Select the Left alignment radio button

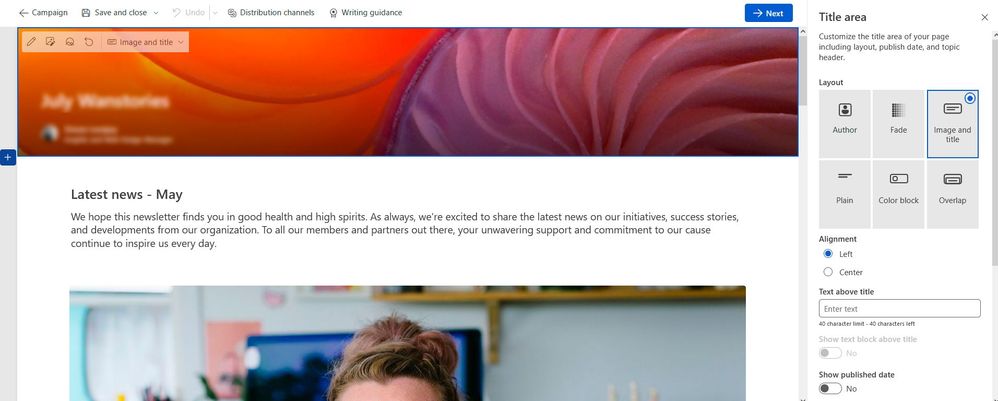tap(827, 254)
